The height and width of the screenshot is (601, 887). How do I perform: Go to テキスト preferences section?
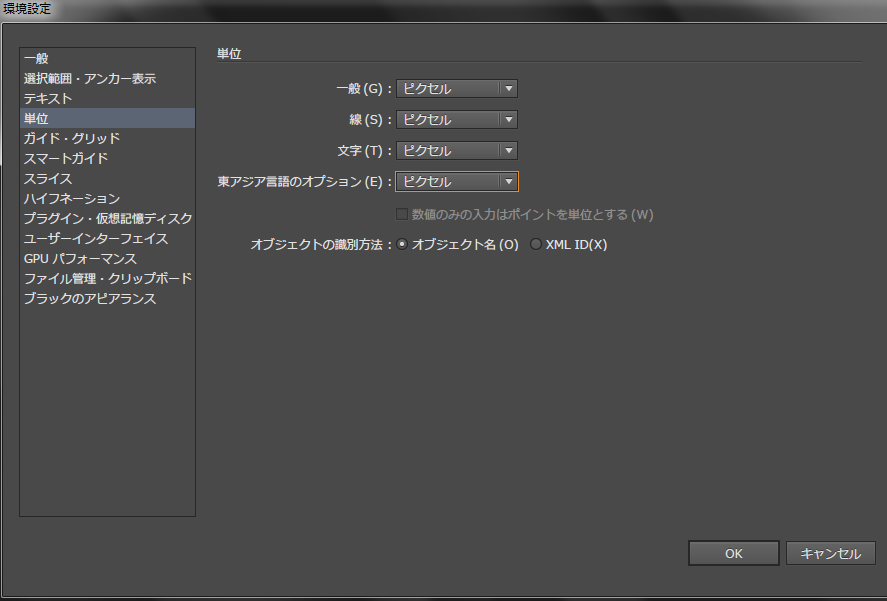pos(107,98)
